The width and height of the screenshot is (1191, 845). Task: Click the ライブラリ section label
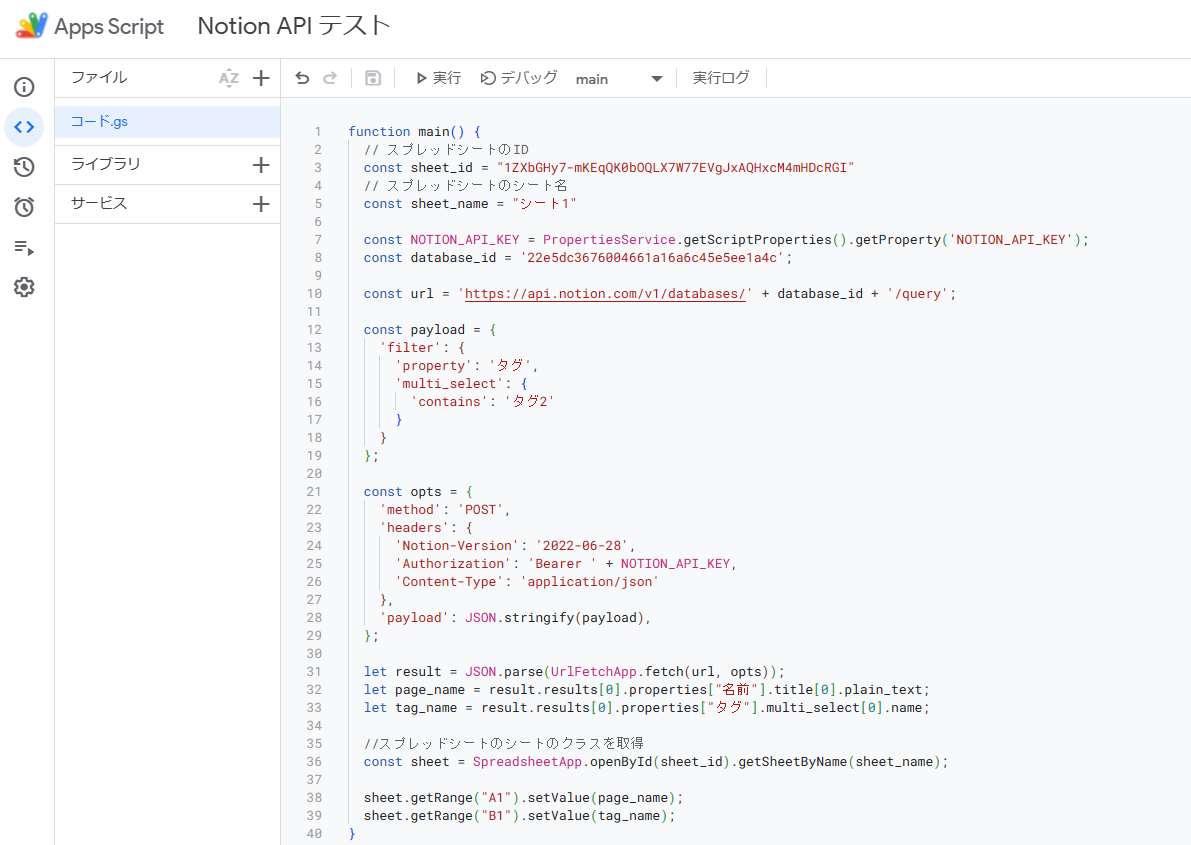coord(106,164)
